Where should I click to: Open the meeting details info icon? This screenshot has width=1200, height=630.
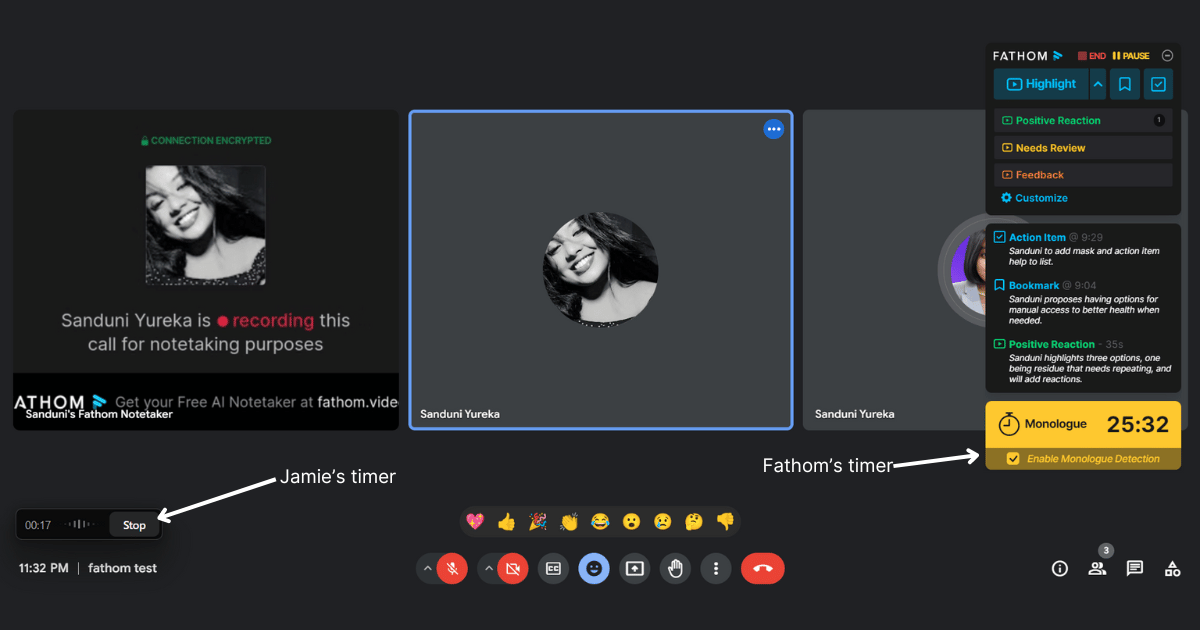pos(1060,568)
